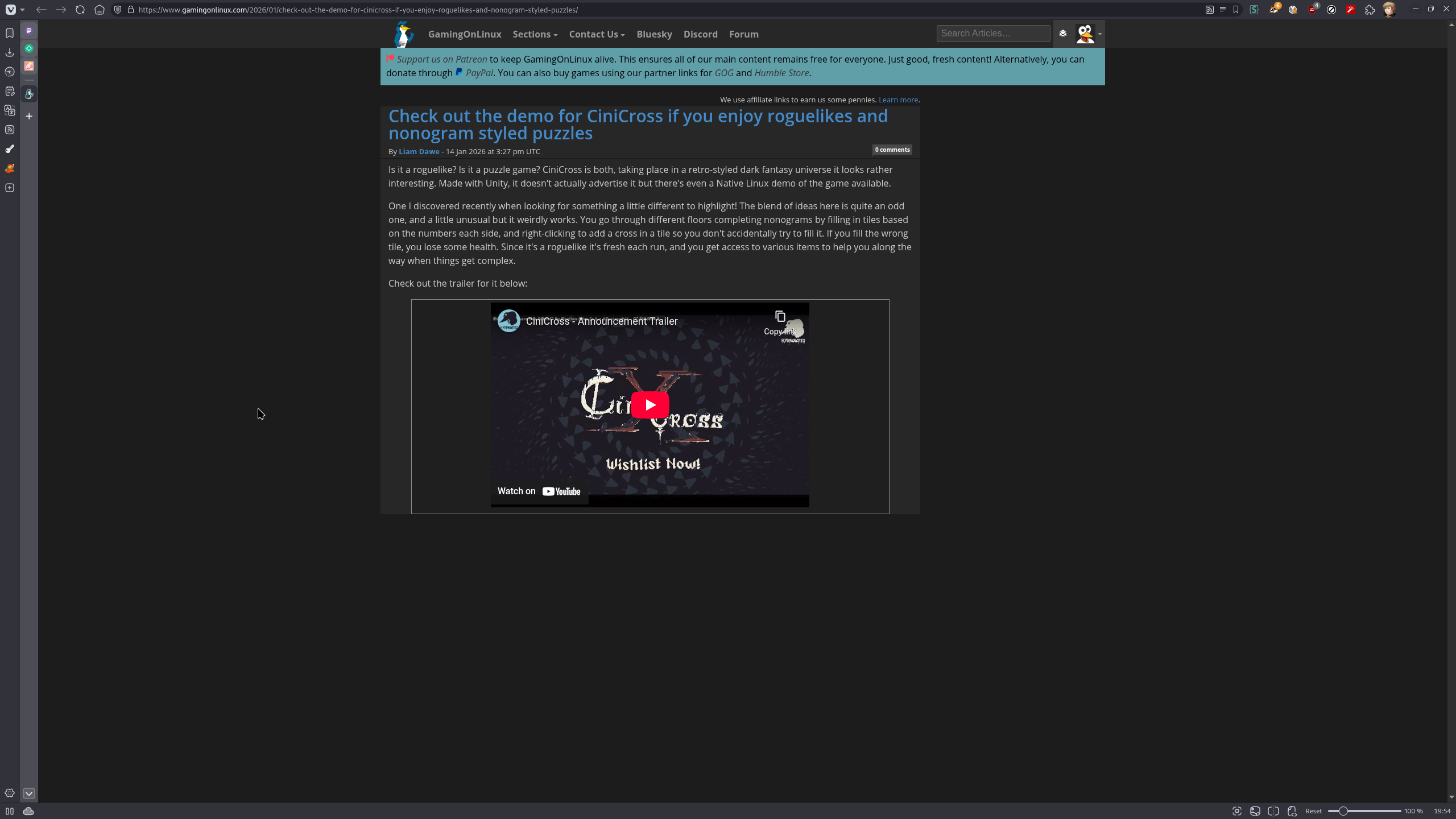The image size is (1456, 819).
Task: Open the uBlock Origin extension icon
Action: point(1312,10)
